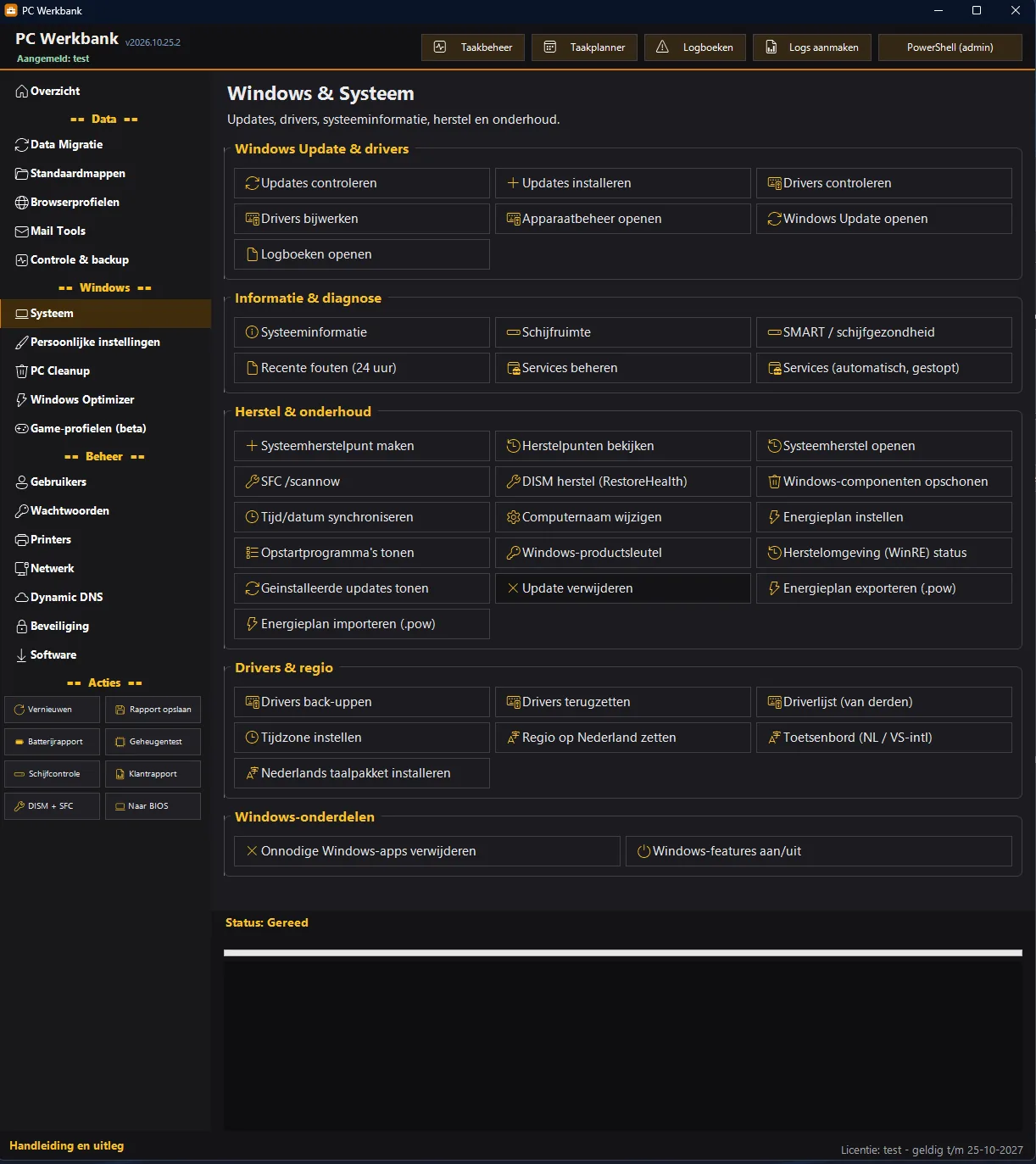Click Onnodige Windows-apps verwijderen

[x=427, y=851]
